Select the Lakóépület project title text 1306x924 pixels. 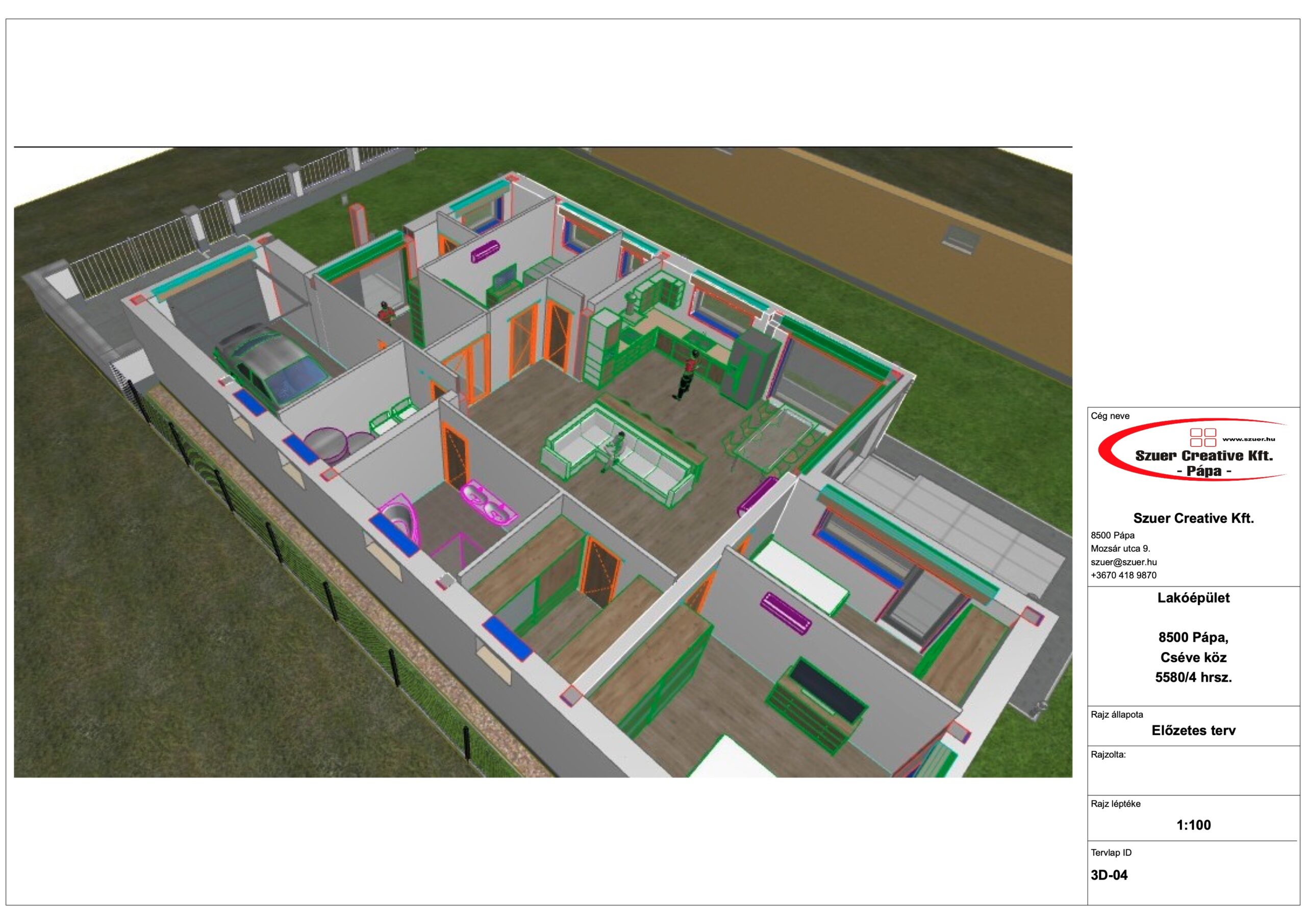(1193, 598)
